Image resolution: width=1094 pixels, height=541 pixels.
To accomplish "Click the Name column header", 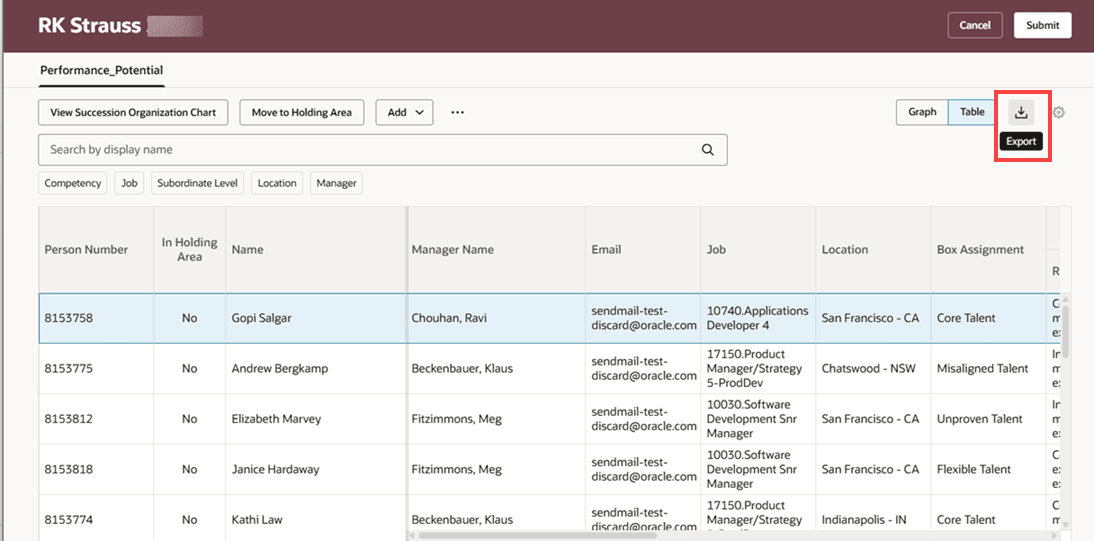I will pyautogui.click(x=316, y=249).
